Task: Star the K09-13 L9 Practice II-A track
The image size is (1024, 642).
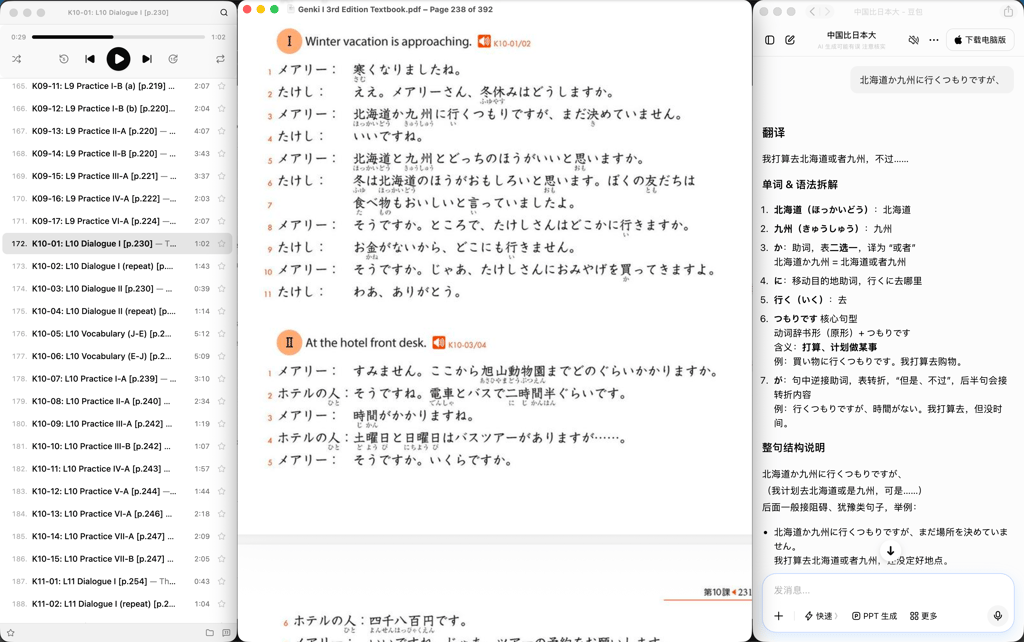Action: [222, 131]
